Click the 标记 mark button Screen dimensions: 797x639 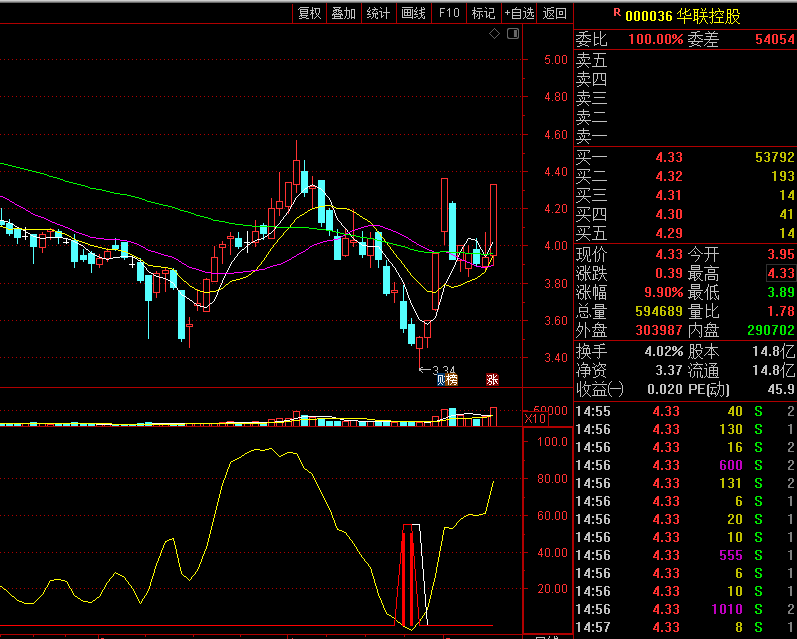coord(483,13)
